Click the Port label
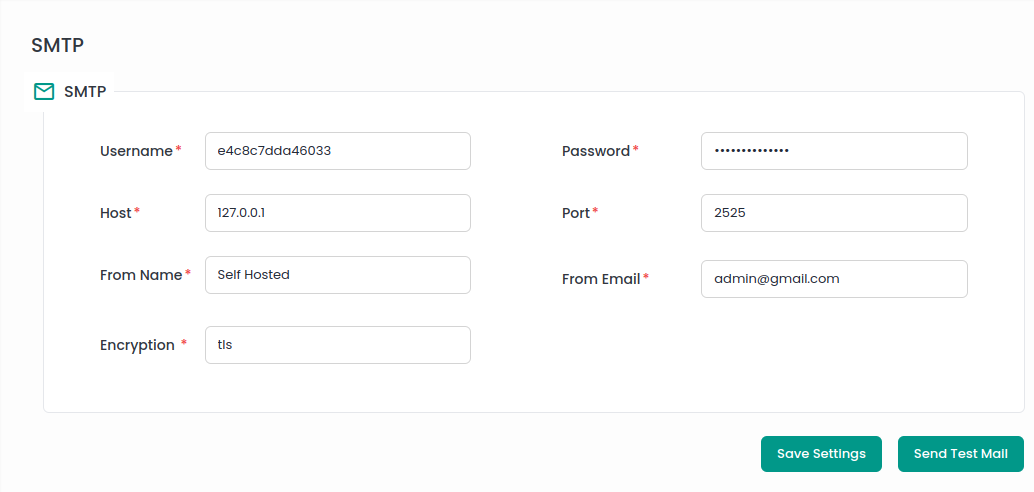 click(575, 213)
